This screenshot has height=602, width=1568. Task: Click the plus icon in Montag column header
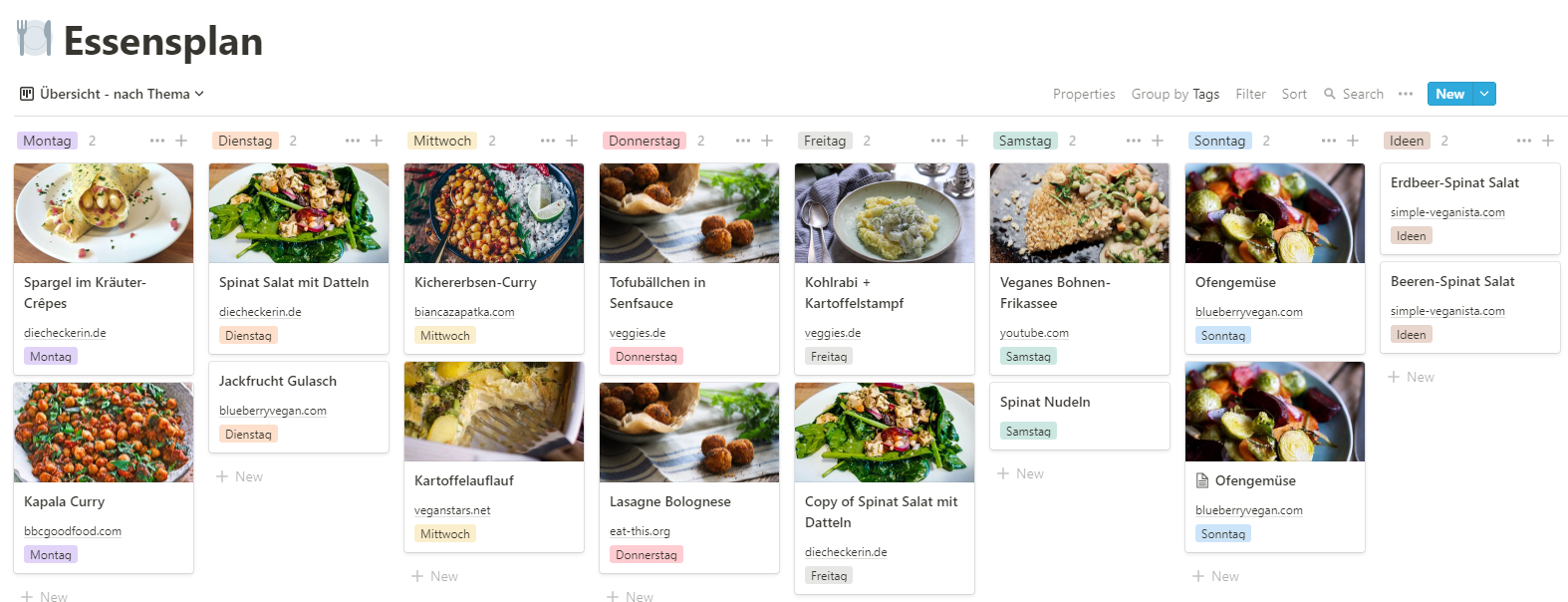[x=181, y=141]
